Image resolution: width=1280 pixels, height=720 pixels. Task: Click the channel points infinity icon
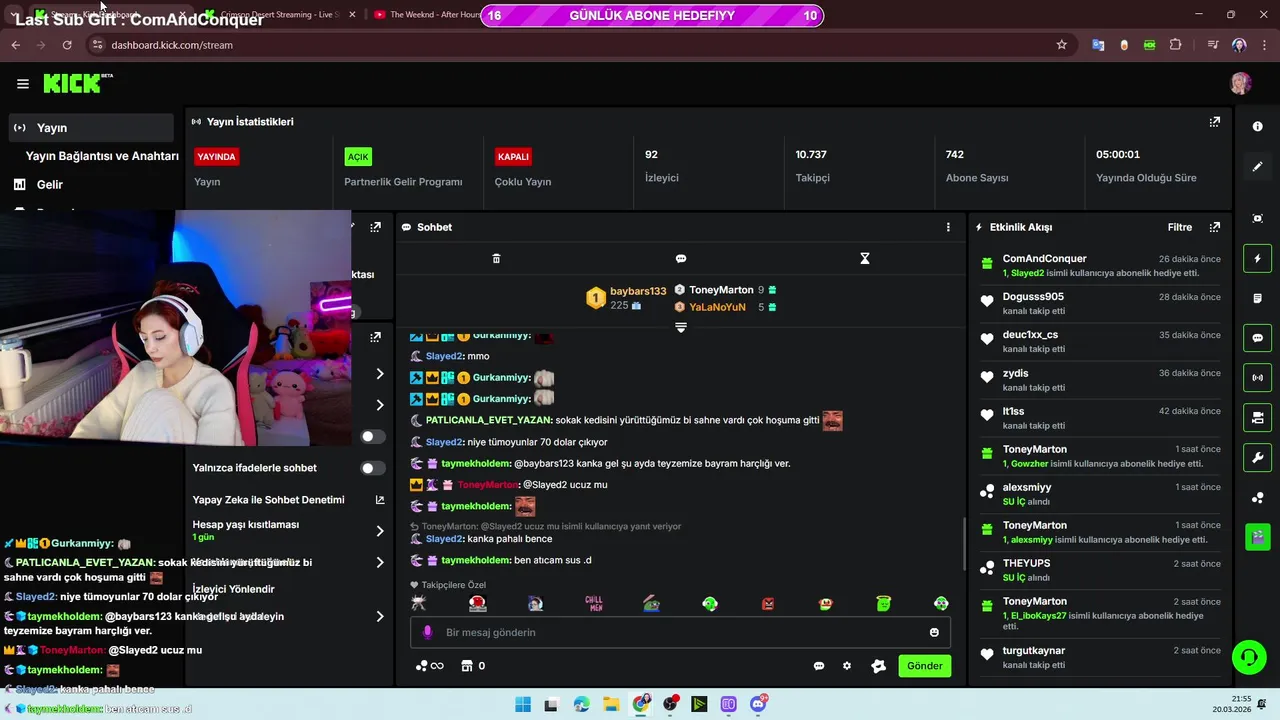(x=429, y=666)
